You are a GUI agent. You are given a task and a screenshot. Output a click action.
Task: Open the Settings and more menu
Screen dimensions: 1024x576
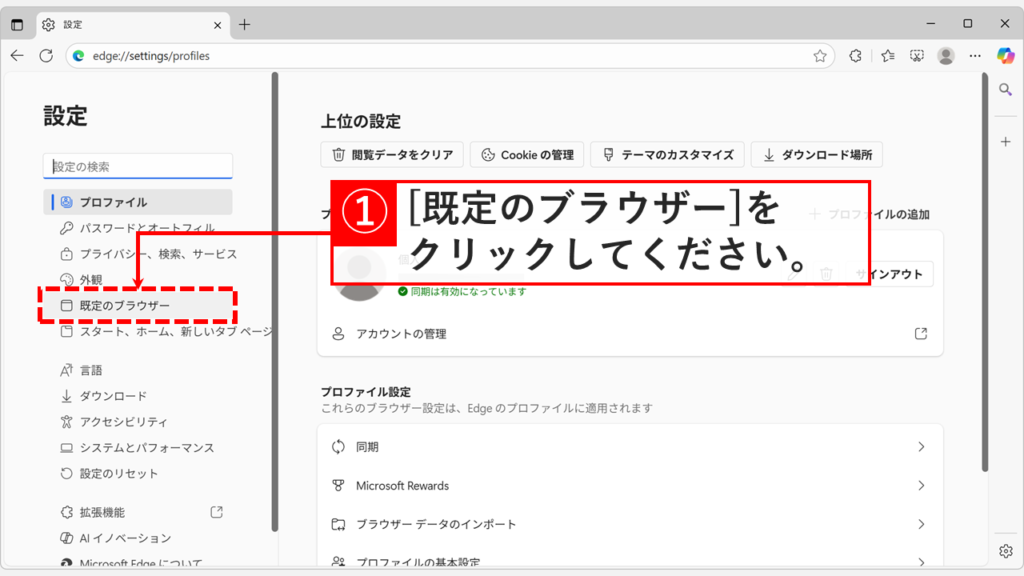[x=975, y=56]
